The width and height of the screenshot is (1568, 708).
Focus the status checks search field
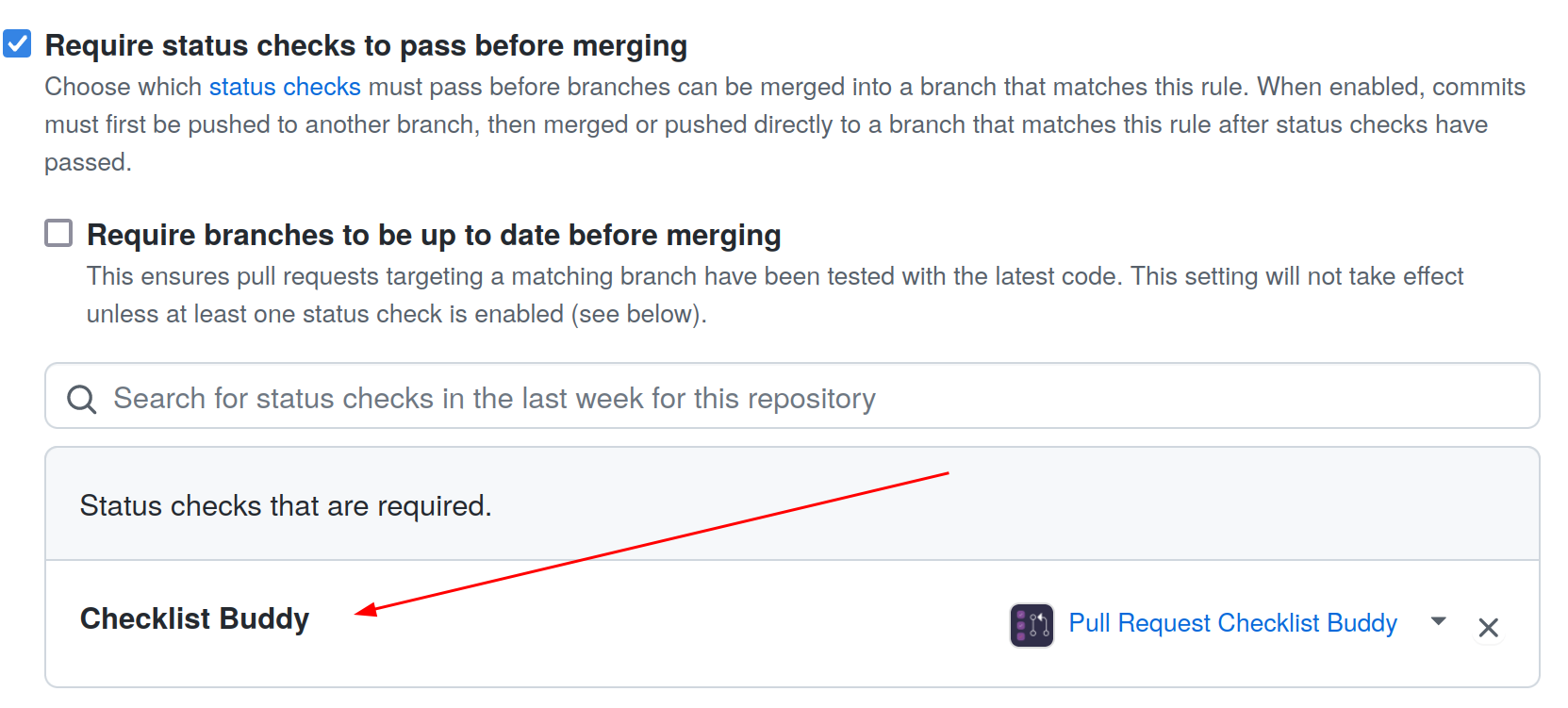pos(792,398)
